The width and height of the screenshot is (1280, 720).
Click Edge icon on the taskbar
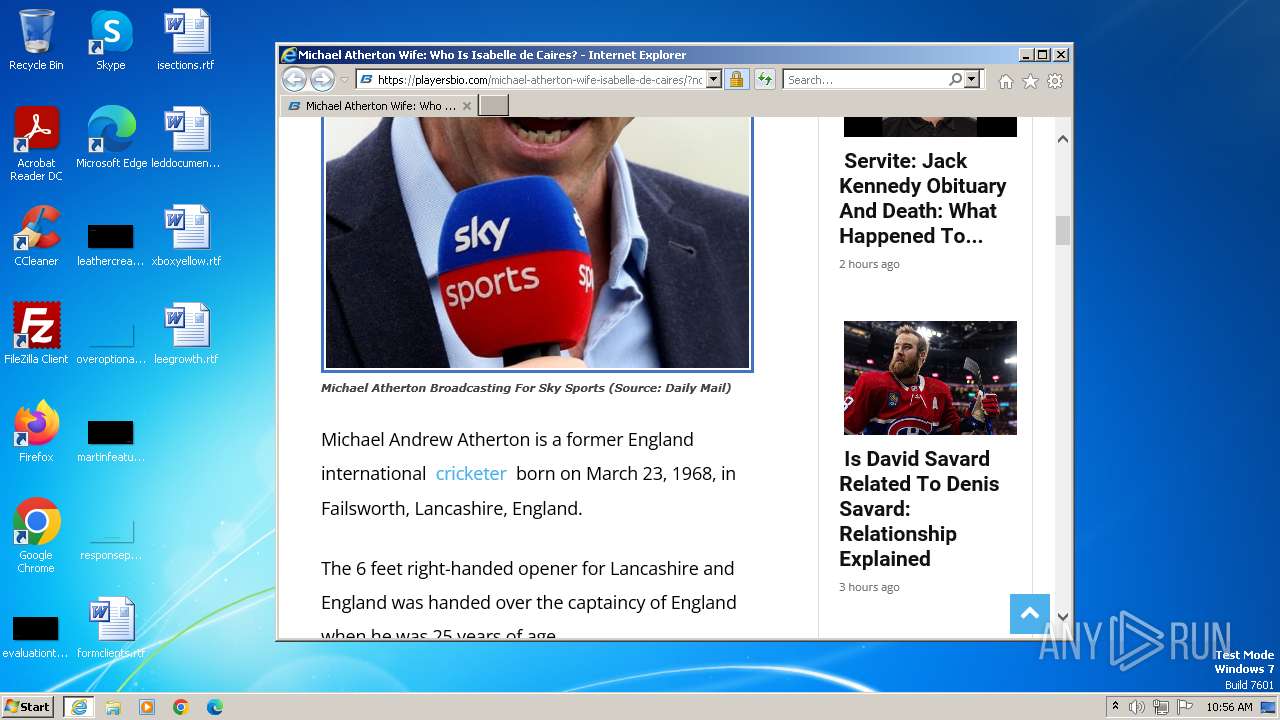click(215, 706)
